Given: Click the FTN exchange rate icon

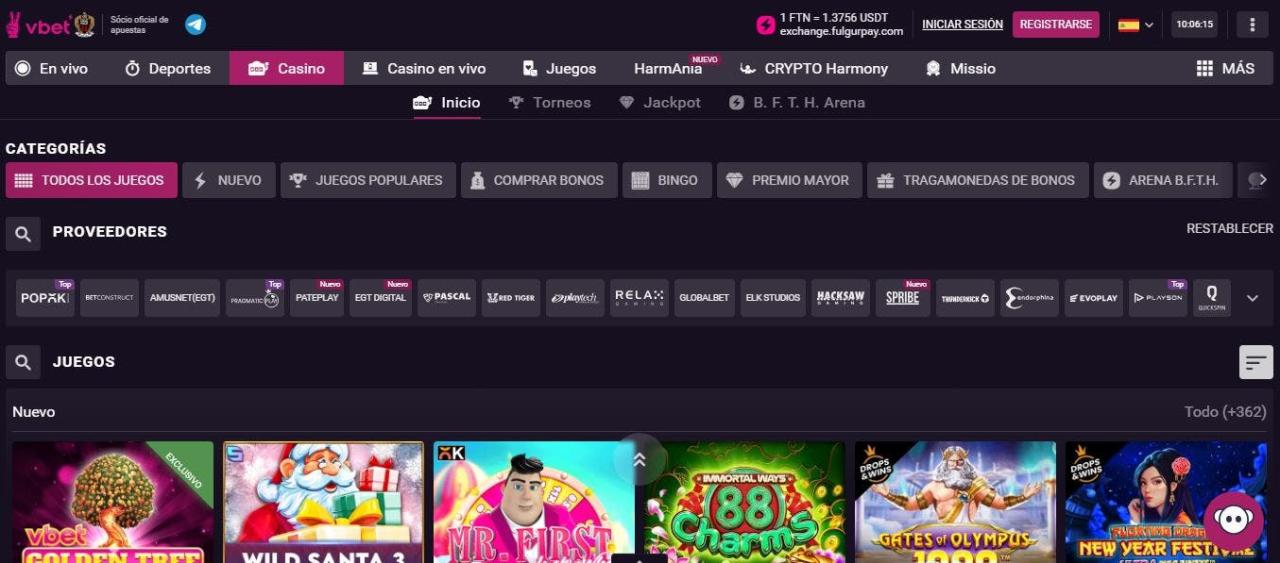Looking at the screenshot, I should tap(766, 25).
